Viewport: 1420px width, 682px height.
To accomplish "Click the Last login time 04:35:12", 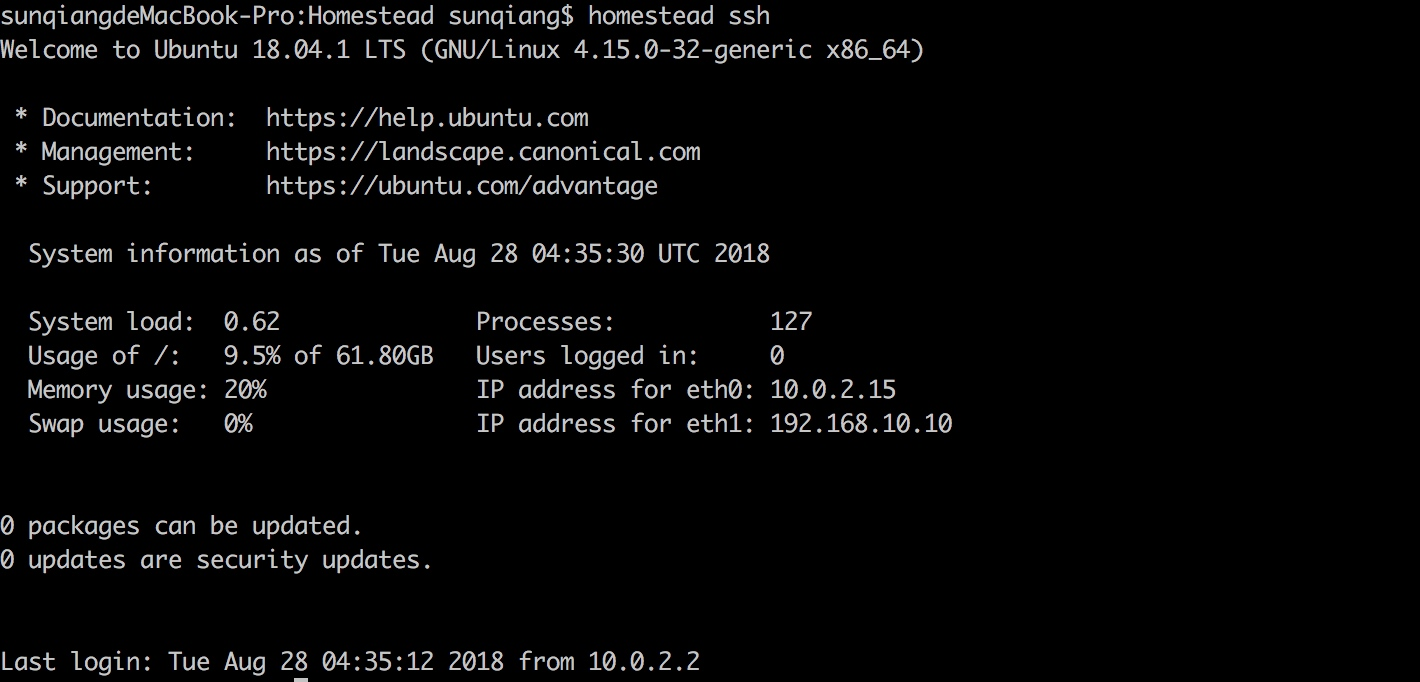I will pyautogui.click(x=378, y=662).
